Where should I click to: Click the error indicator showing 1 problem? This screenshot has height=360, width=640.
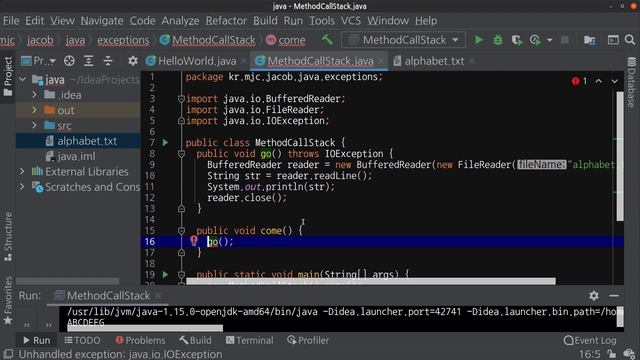point(580,81)
